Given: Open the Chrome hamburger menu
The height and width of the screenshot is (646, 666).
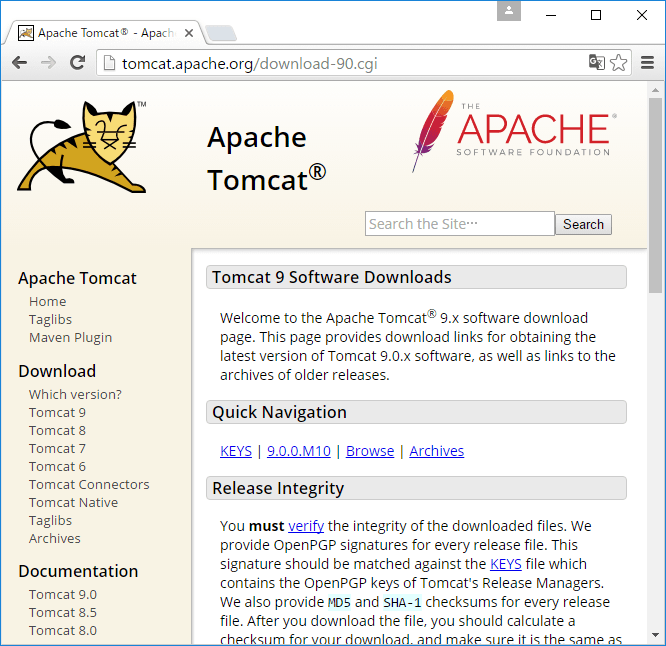Looking at the screenshot, I should click(647, 63).
